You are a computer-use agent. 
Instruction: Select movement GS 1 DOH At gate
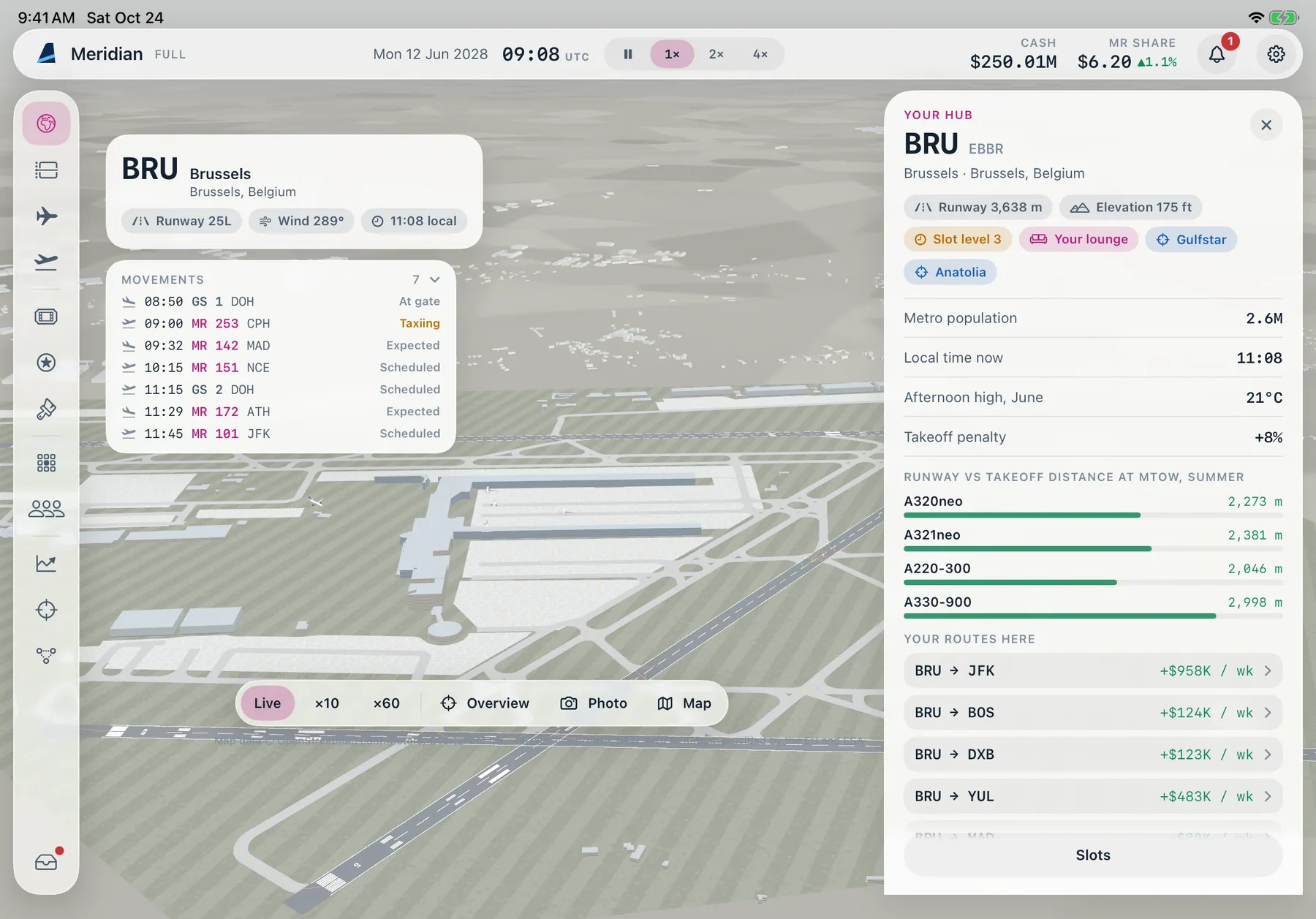(281, 301)
